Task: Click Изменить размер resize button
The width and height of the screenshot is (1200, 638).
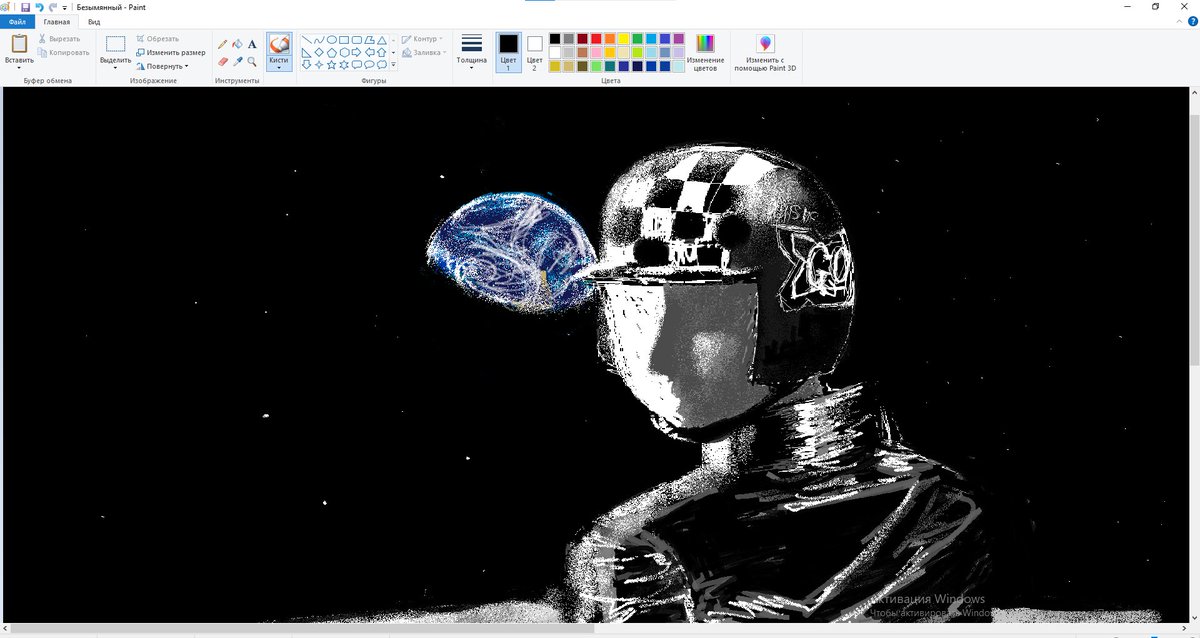Action: pos(170,52)
